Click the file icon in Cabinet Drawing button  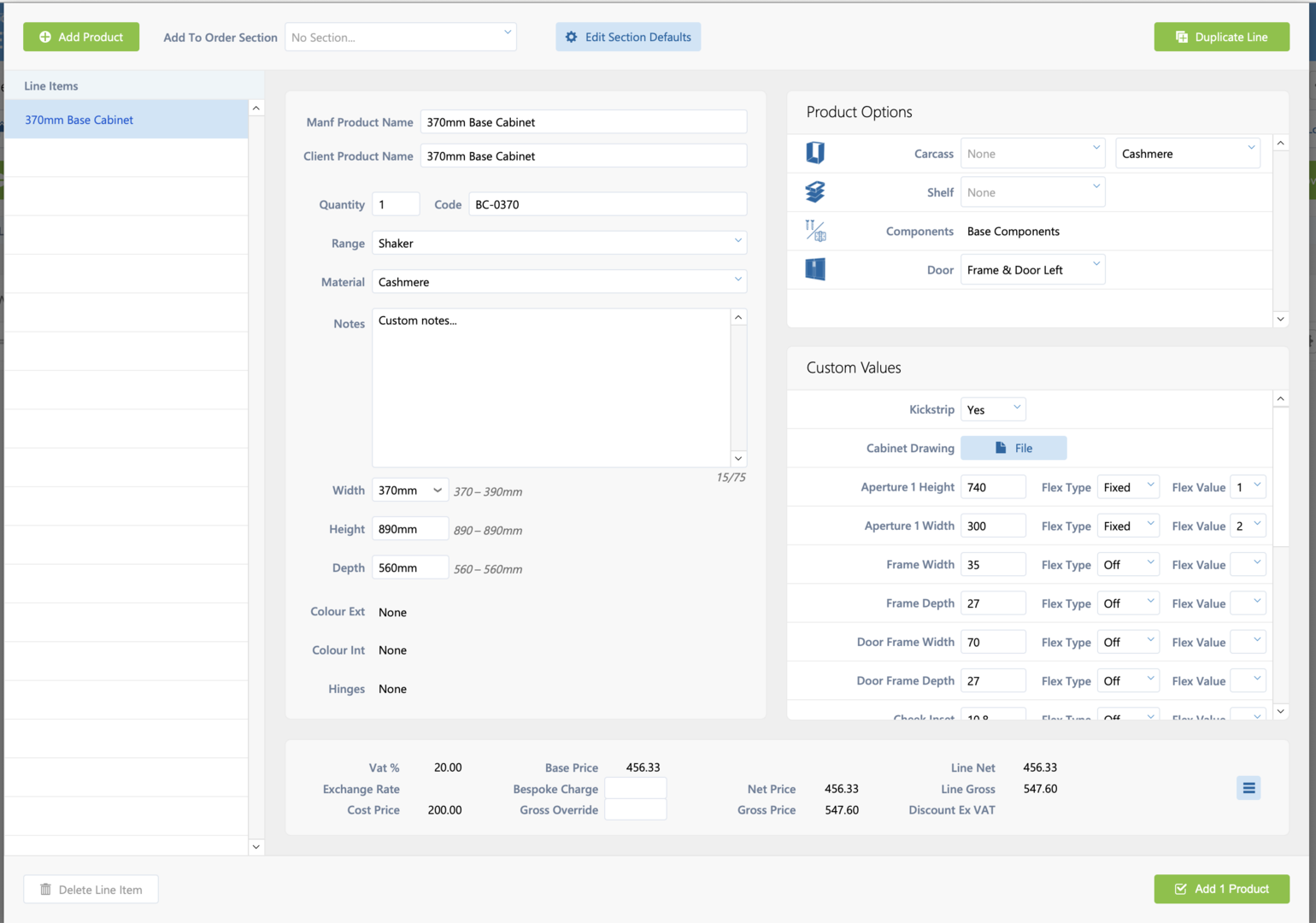point(1001,448)
